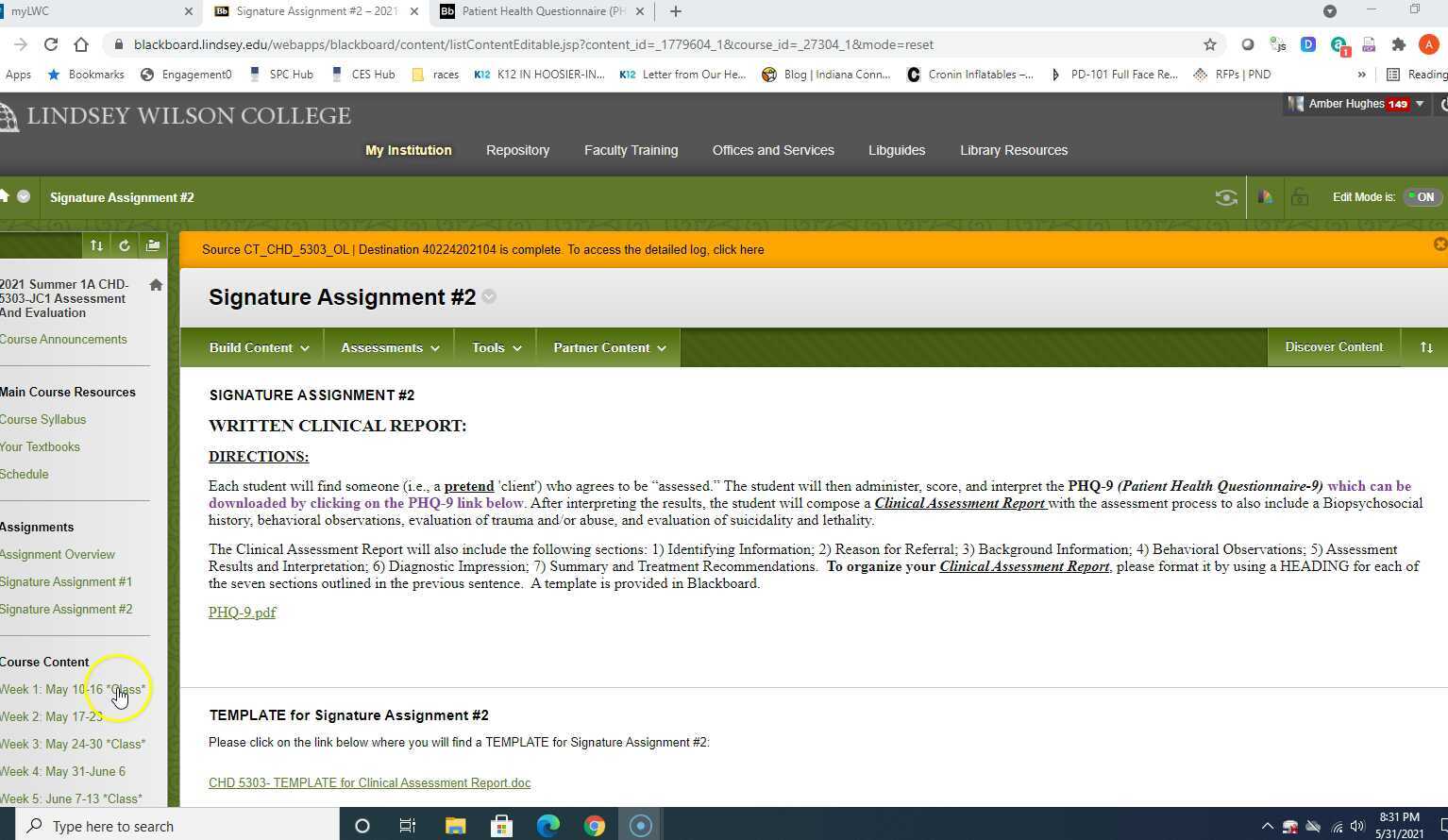Open the Assessments dropdown
Viewport: 1448px width, 840px height.
coord(389,347)
